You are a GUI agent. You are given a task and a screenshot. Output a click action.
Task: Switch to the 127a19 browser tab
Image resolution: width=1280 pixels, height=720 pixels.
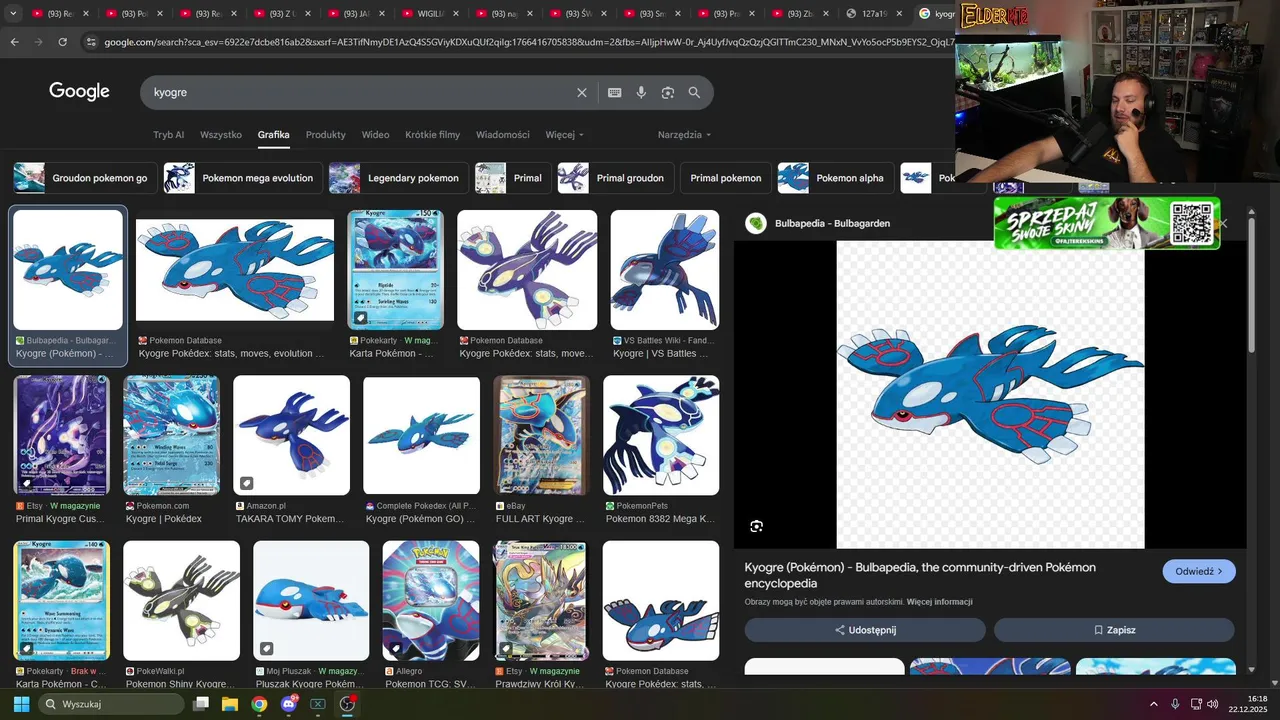click(x=875, y=14)
